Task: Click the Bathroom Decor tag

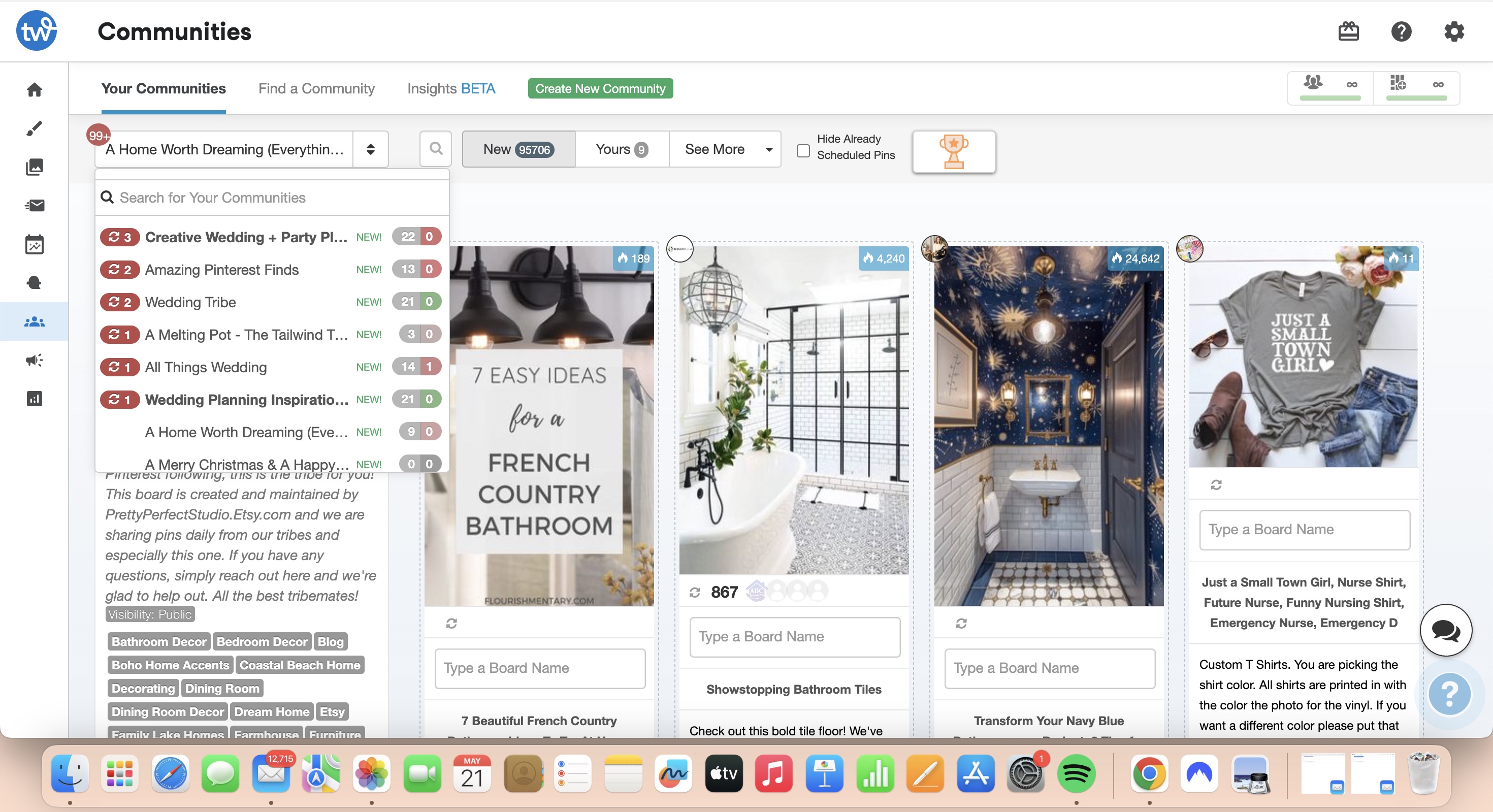Action: click(159, 641)
